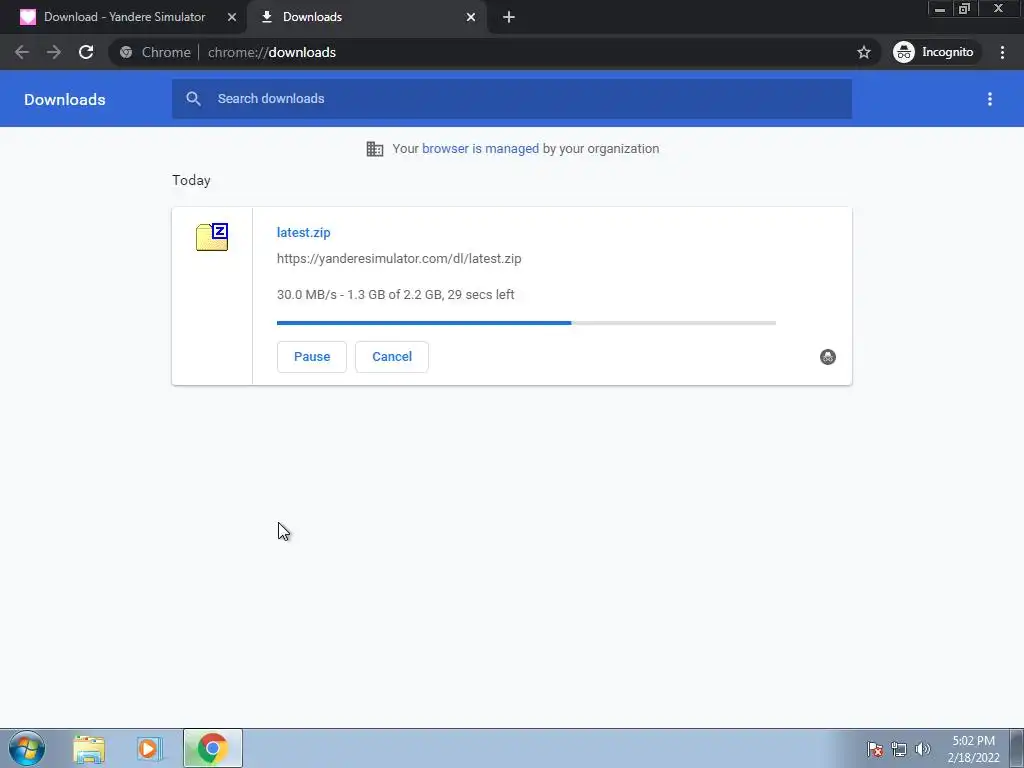Click the Chrome site info icon
The width and height of the screenshot is (1024, 768).
pos(126,52)
